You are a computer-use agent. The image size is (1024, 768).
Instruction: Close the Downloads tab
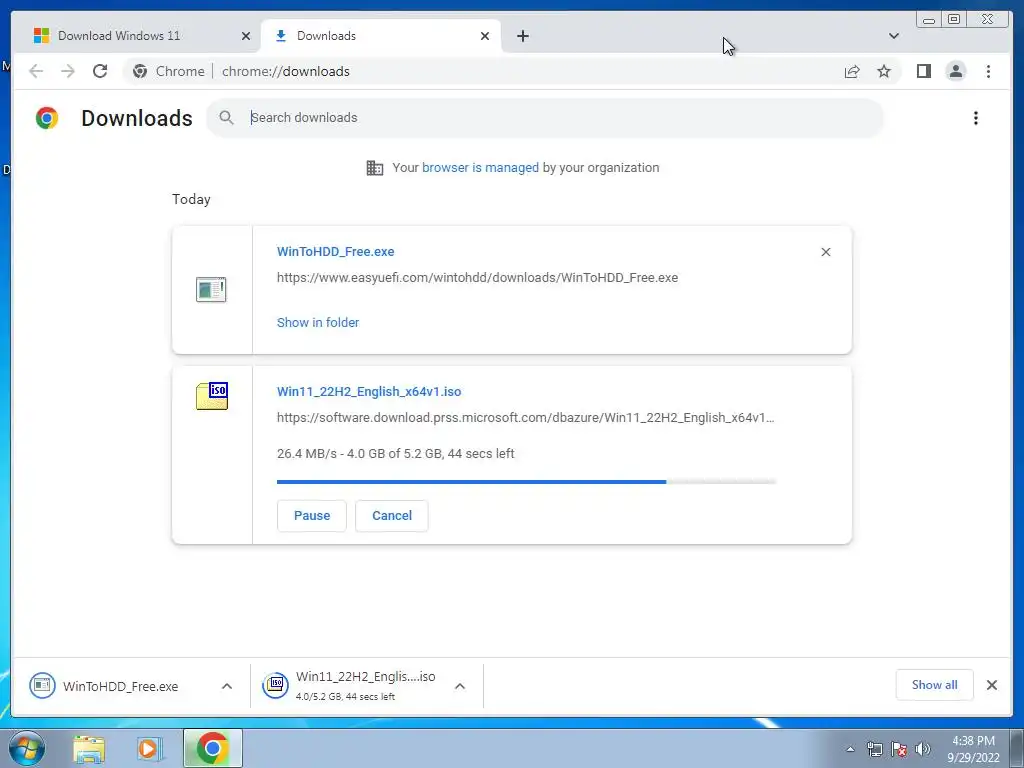(x=485, y=36)
